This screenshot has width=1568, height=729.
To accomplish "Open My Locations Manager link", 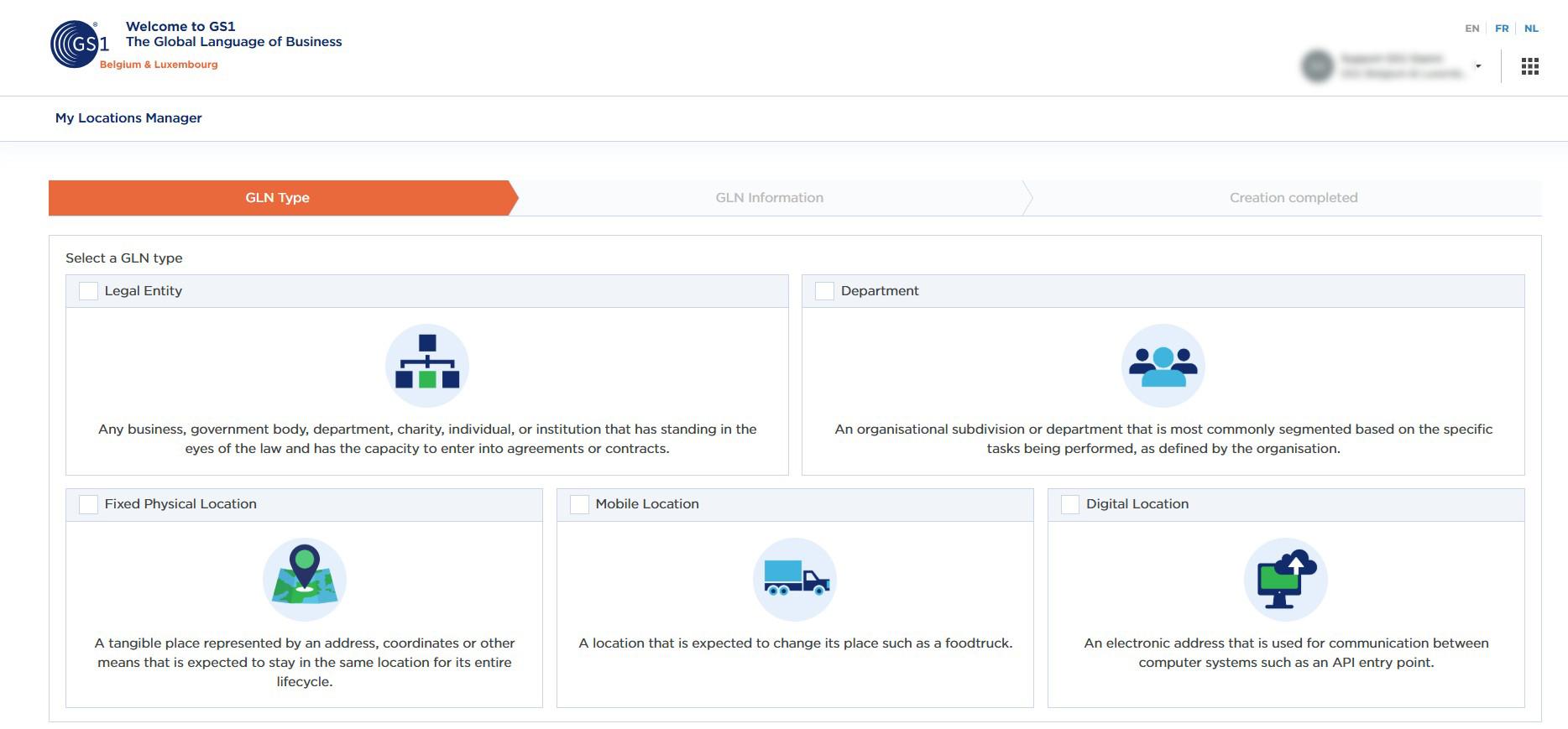I will (x=128, y=118).
